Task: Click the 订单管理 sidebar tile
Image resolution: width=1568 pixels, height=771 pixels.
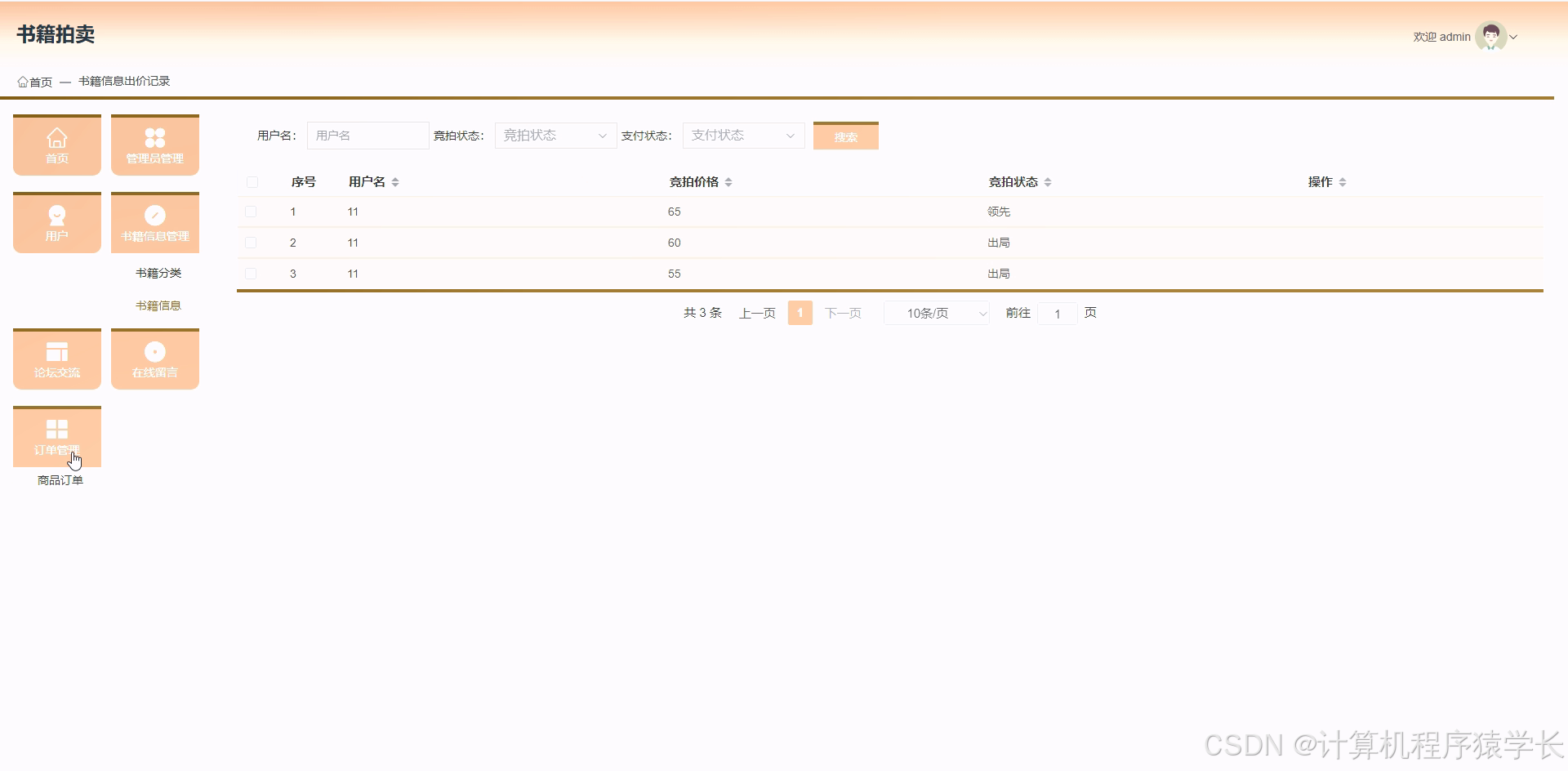Action: (57, 437)
